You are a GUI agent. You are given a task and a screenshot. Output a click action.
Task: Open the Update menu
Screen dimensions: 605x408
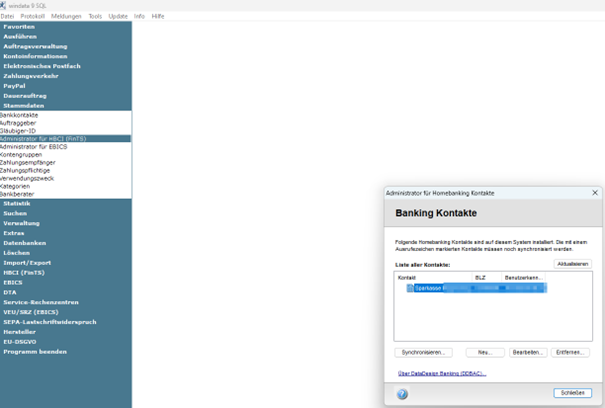tap(118, 16)
